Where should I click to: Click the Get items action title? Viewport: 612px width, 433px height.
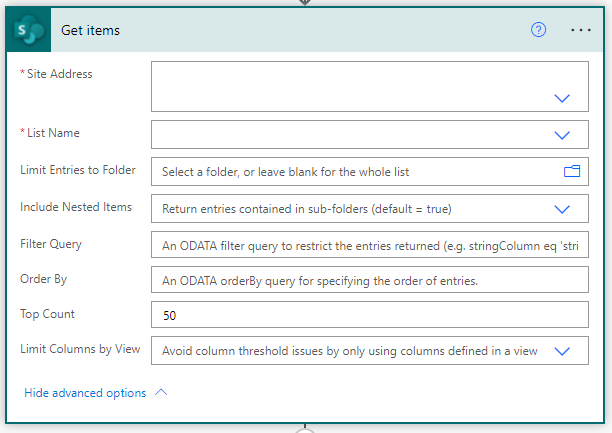91,30
